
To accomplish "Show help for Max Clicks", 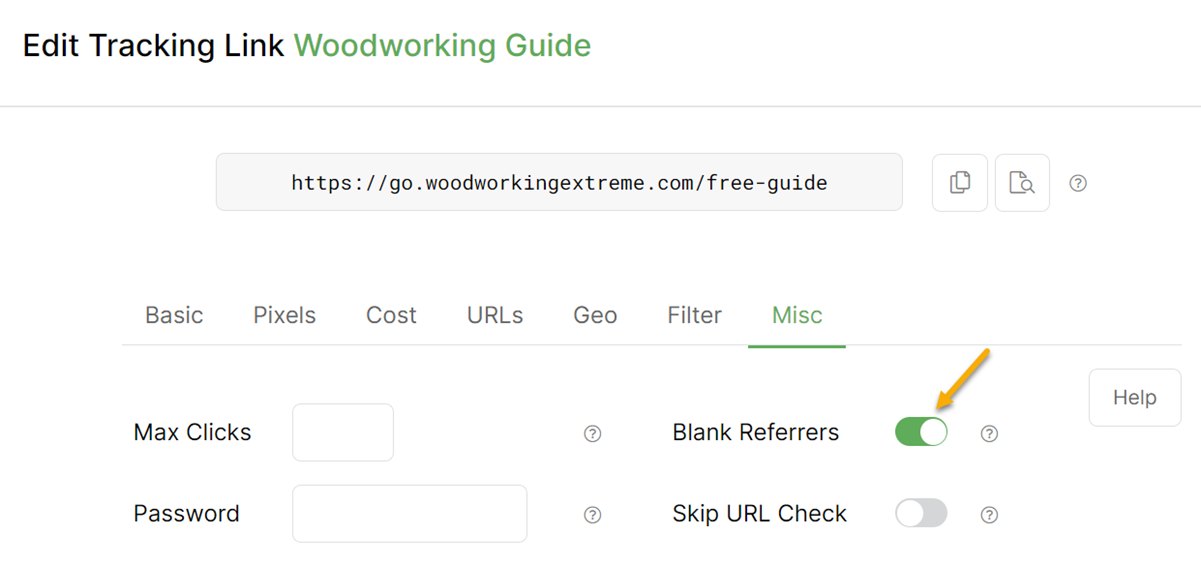I will click(592, 433).
